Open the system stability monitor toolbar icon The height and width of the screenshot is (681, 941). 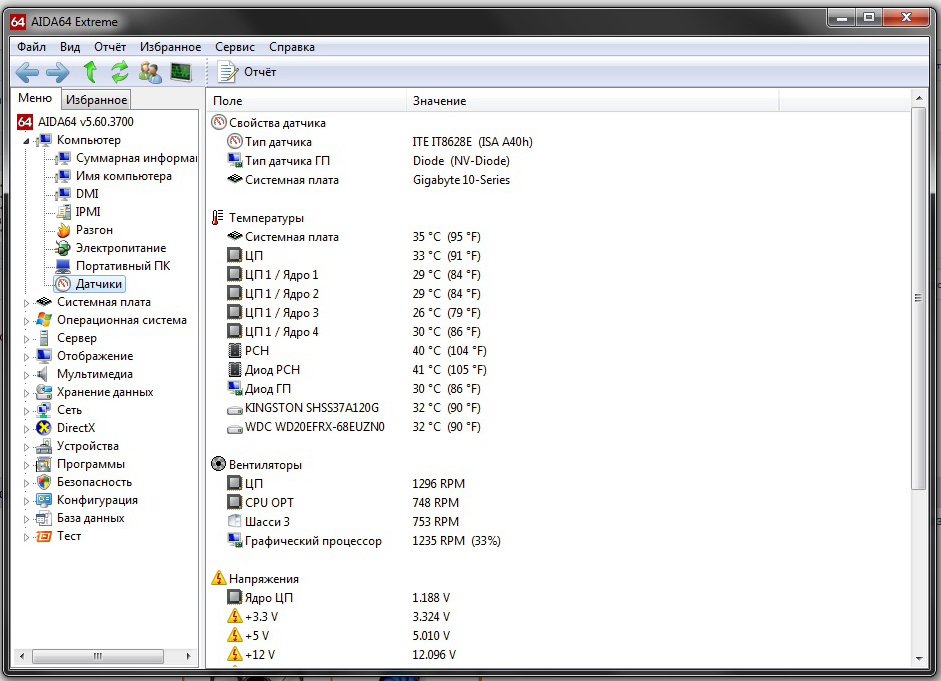point(181,72)
